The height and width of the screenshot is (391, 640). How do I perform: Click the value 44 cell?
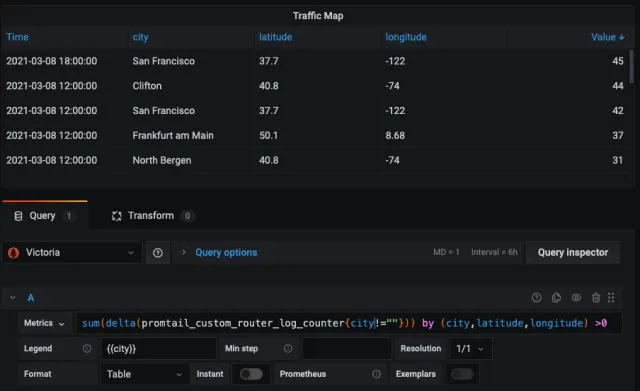[618, 86]
